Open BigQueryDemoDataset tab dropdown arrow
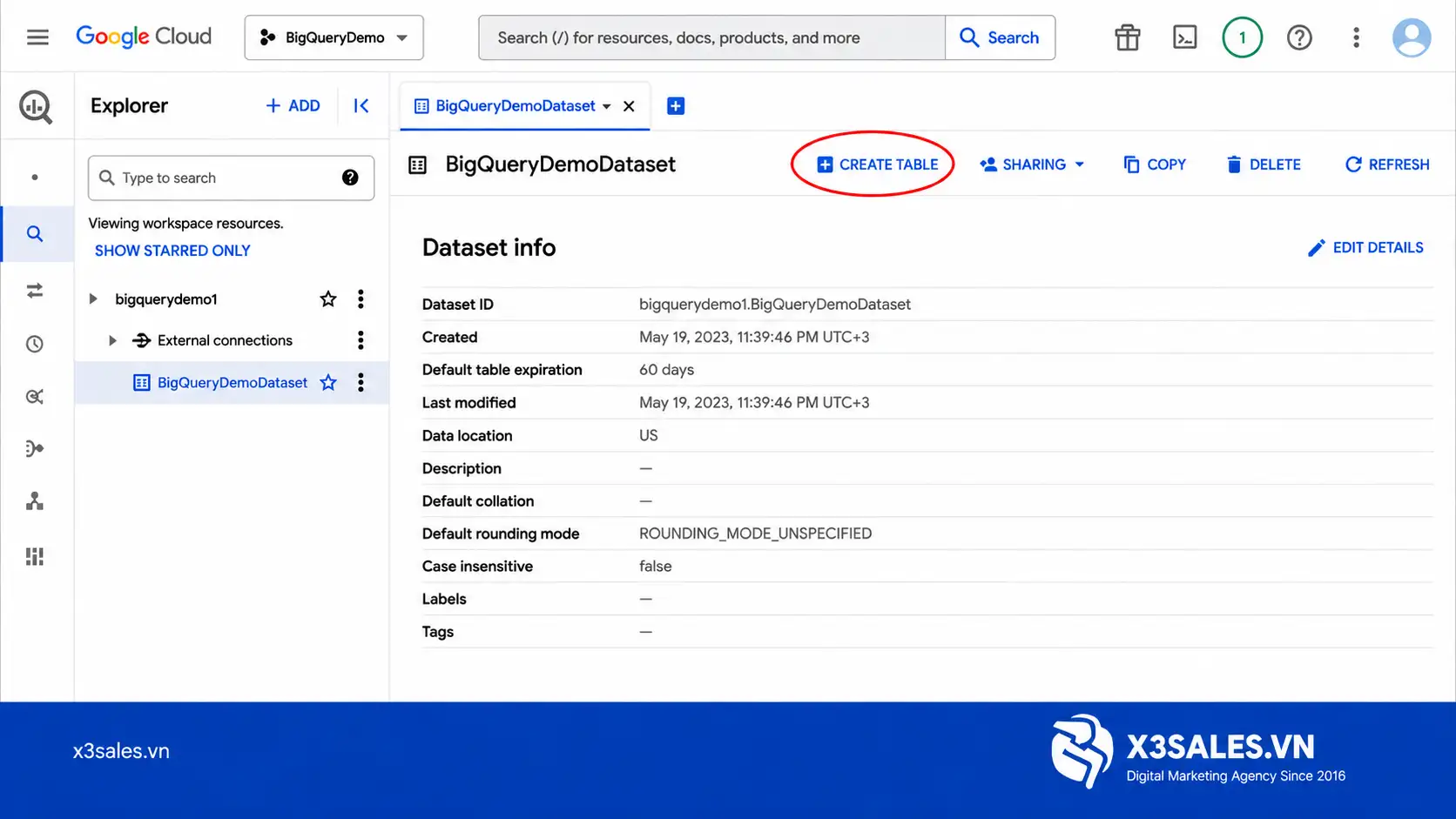The width and height of the screenshot is (1456, 819). [607, 106]
